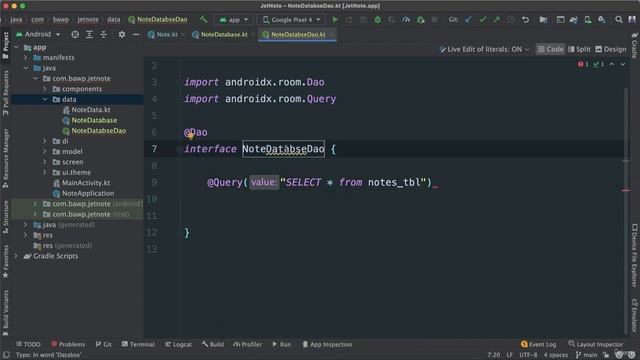
Task: Open the Layout Inspector
Action: [x=596, y=344]
